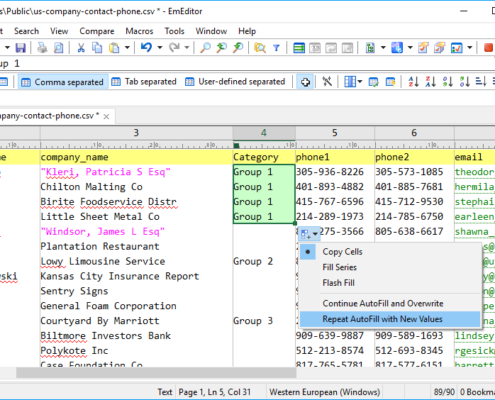
Task: Click the Filter funnel icon
Action: (x=276, y=48)
